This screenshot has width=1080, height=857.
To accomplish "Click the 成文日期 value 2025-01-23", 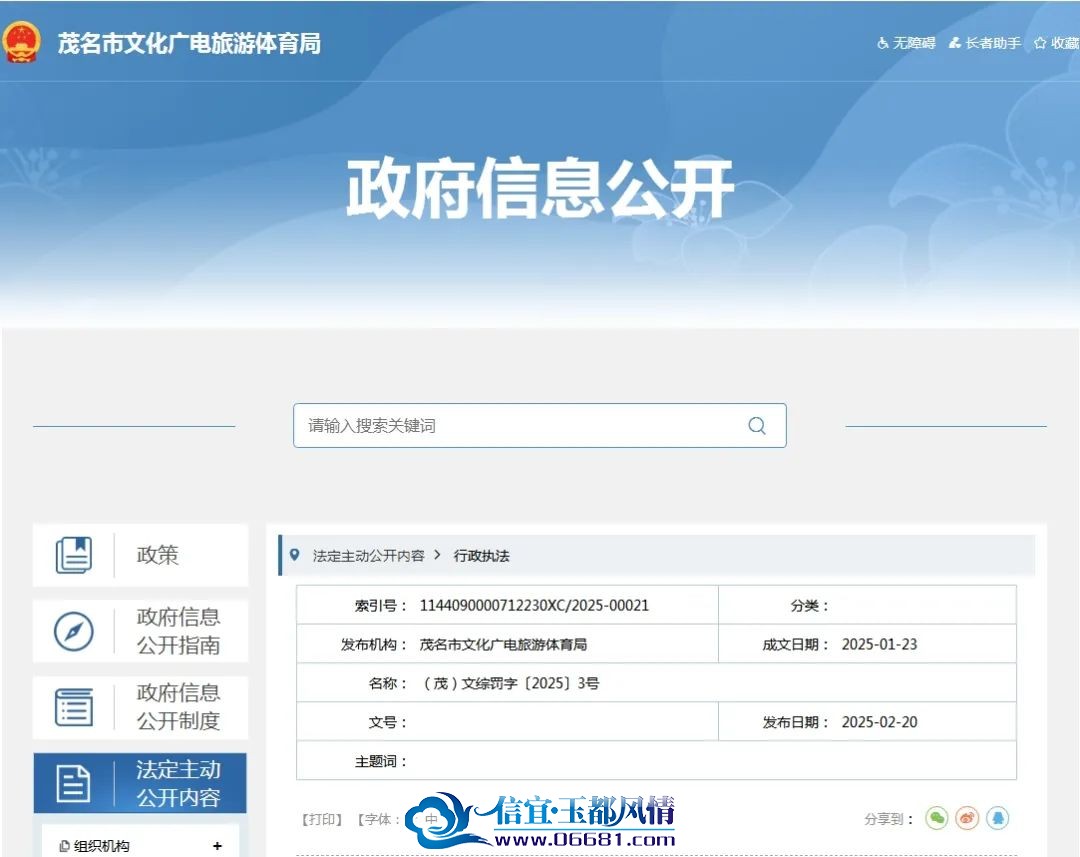I will pos(880,645).
